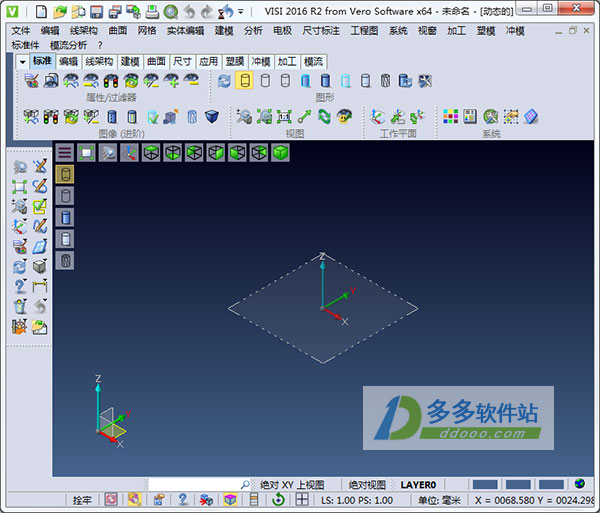This screenshot has width=600, height=513.
Task: Click the zoom magnifier in viewport toolbar
Action: tap(108, 153)
